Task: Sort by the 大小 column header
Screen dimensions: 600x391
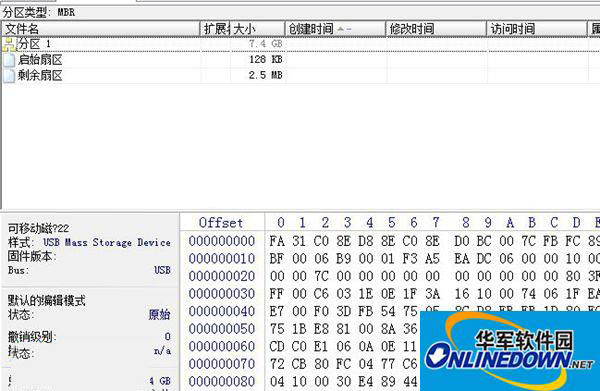Action: tap(257, 29)
